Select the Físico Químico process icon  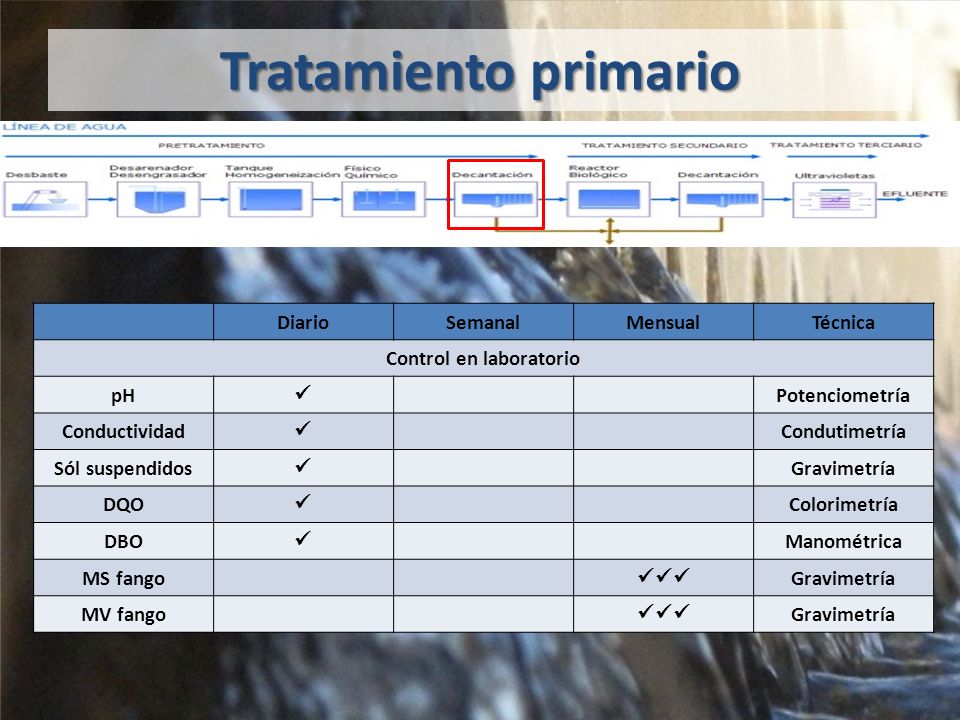[x=383, y=200]
